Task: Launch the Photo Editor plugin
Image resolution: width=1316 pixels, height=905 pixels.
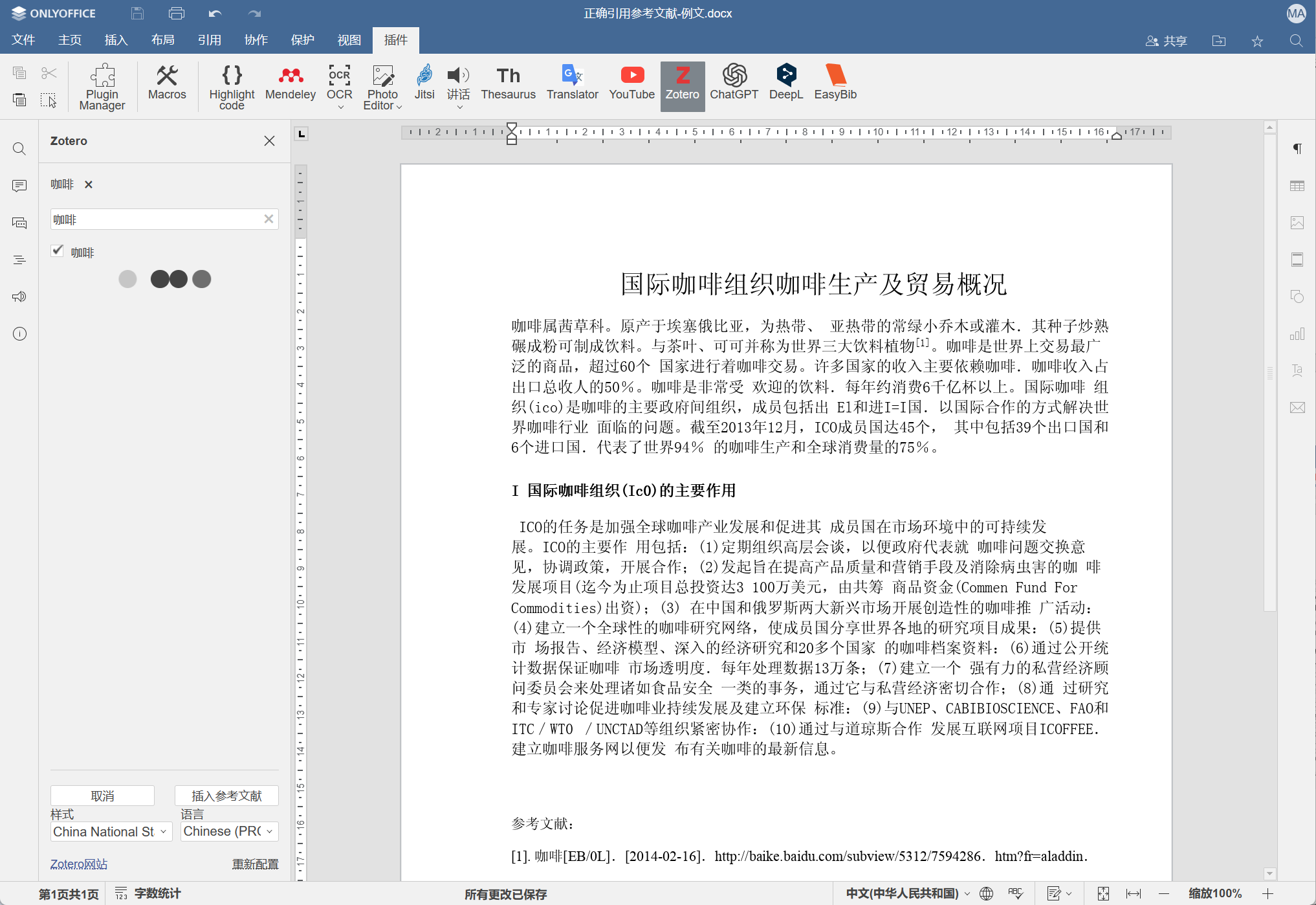Action: [382, 87]
